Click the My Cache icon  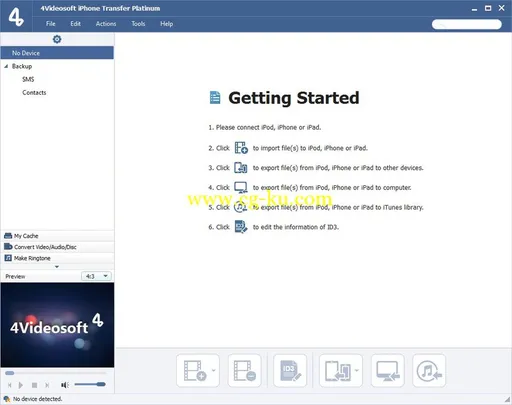pos(8,236)
